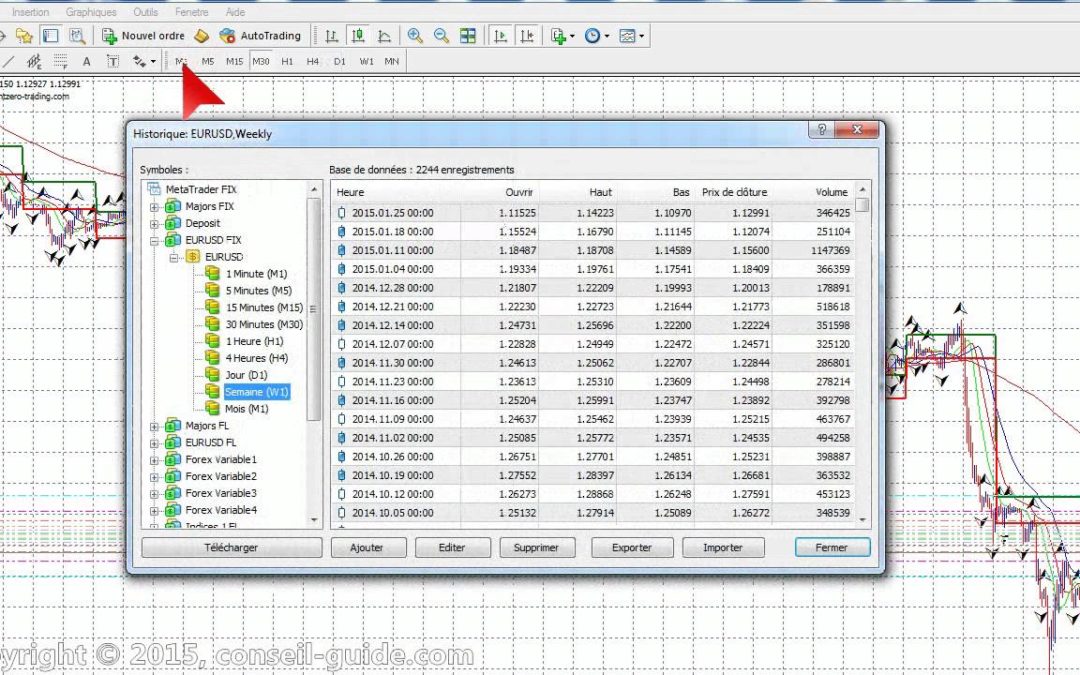Toggle the AutoTrading button
1080x675 pixels.
[260, 36]
